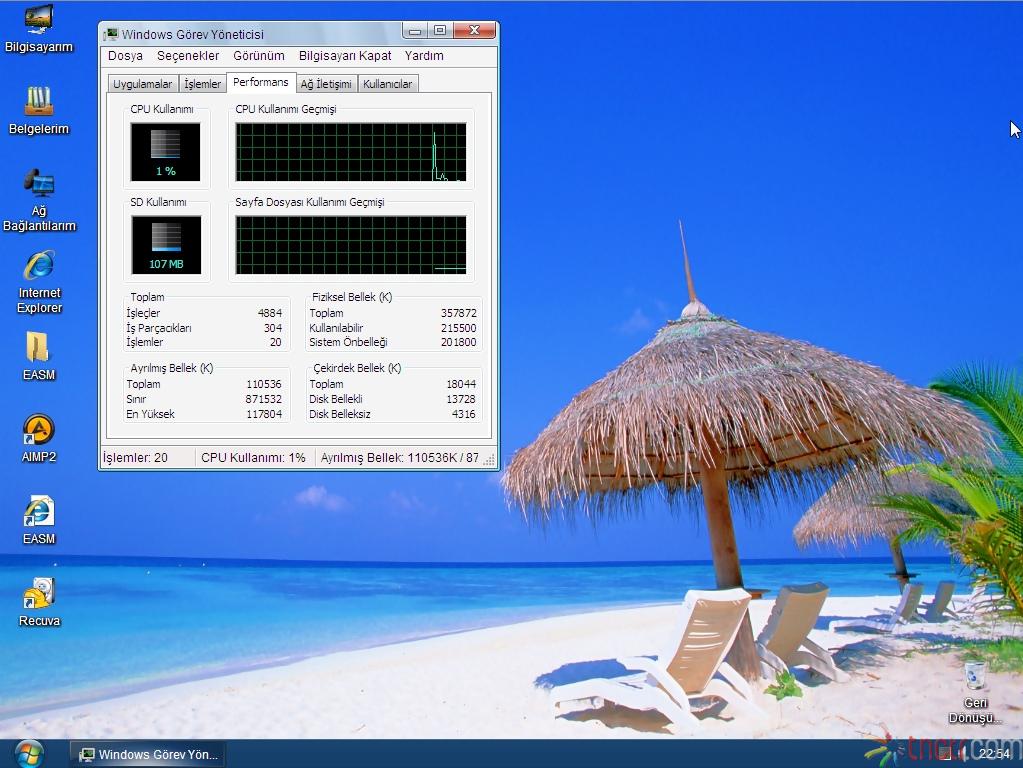The width and height of the screenshot is (1023, 768).
Task: Open the Bilgisayarım desktop icon
Action: pos(38,29)
